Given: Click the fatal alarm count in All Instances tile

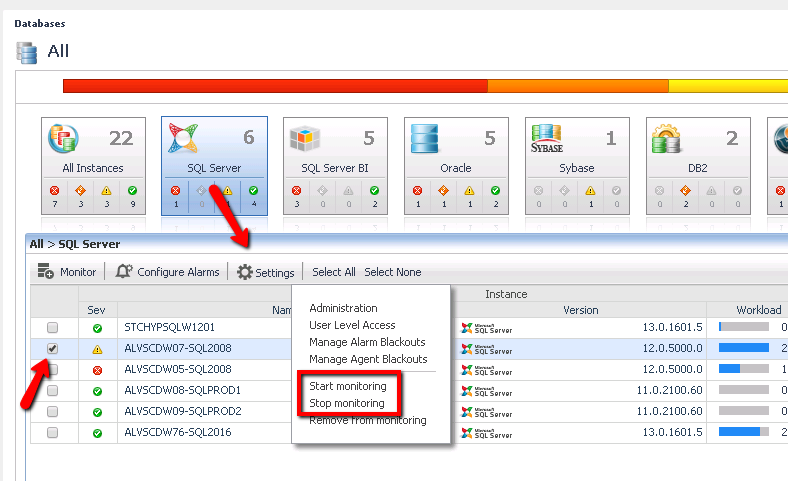Looking at the screenshot, I should click(x=55, y=204).
